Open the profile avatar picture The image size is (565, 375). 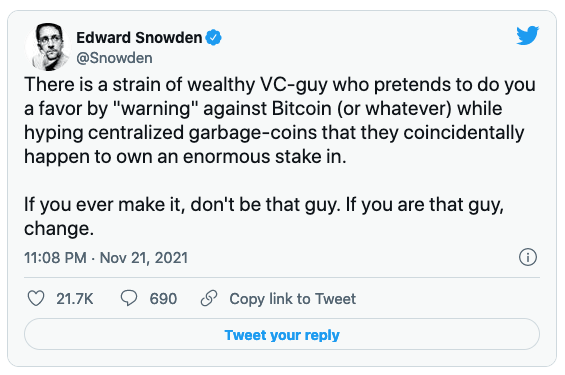[48, 46]
